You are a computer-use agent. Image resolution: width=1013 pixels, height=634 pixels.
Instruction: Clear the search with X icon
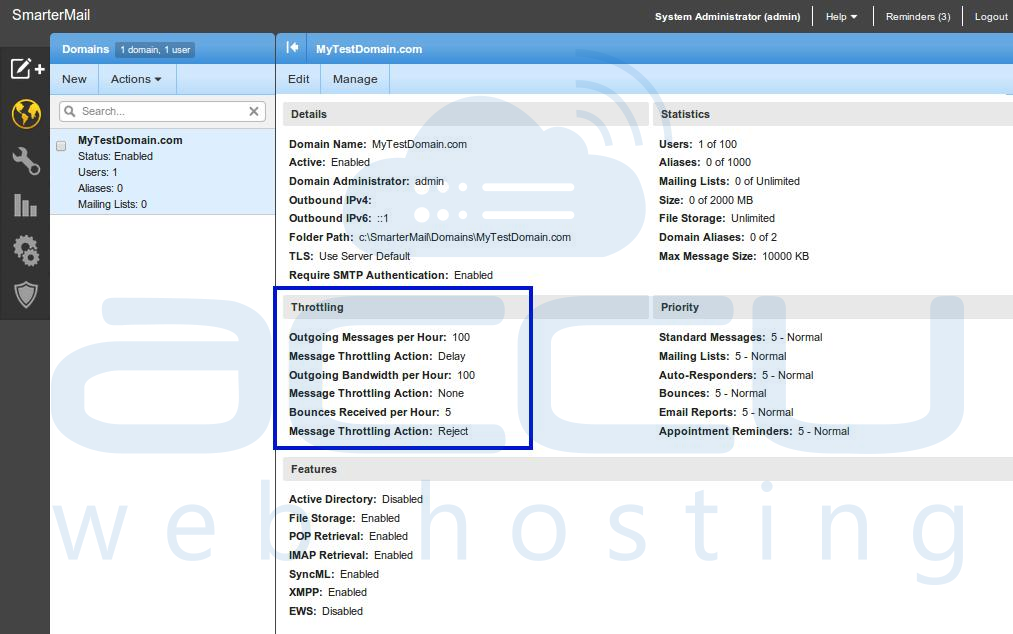click(254, 111)
